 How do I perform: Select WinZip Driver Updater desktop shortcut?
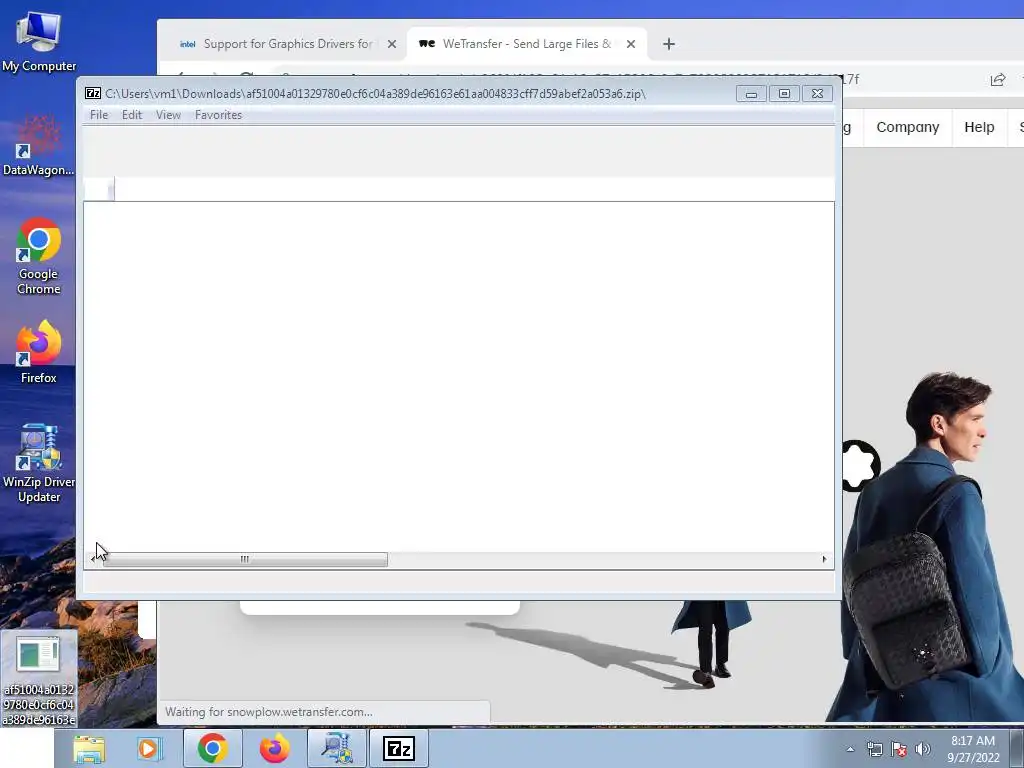tap(39, 464)
